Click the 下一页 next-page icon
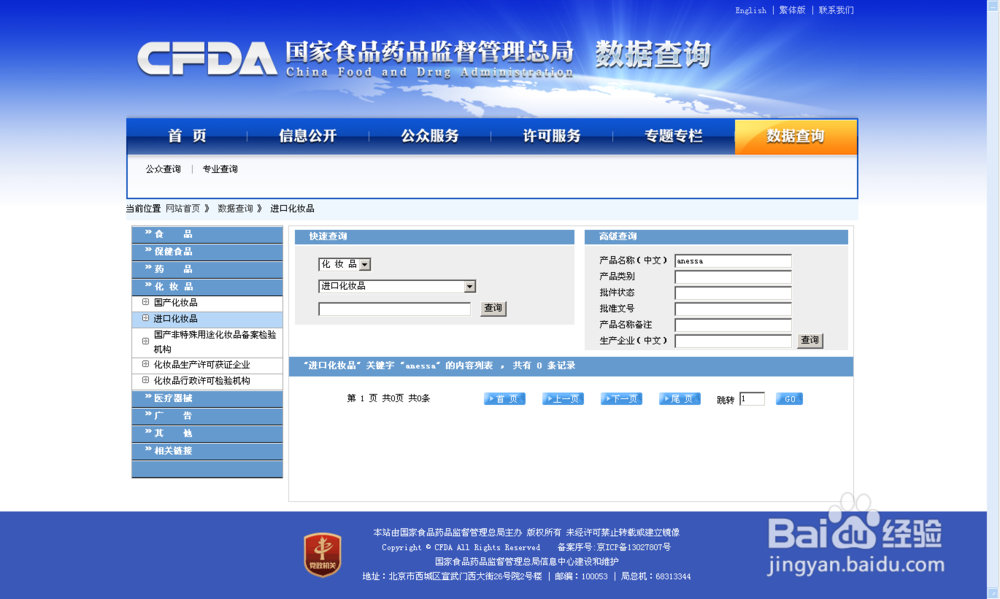The height and width of the screenshot is (599, 1000). point(620,398)
